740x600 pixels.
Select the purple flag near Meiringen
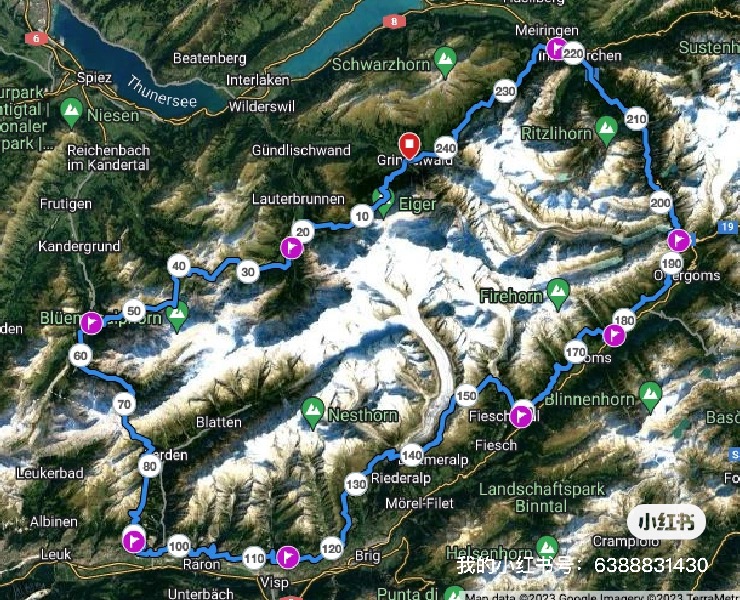click(x=557, y=49)
